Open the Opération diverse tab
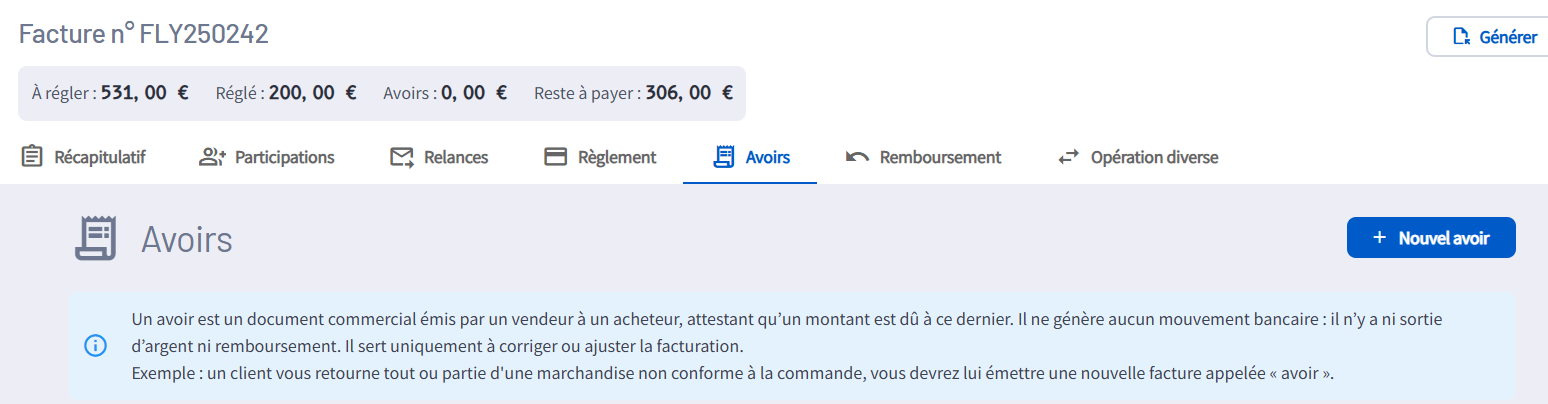The height and width of the screenshot is (404, 1548). [x=1154, y=157]
